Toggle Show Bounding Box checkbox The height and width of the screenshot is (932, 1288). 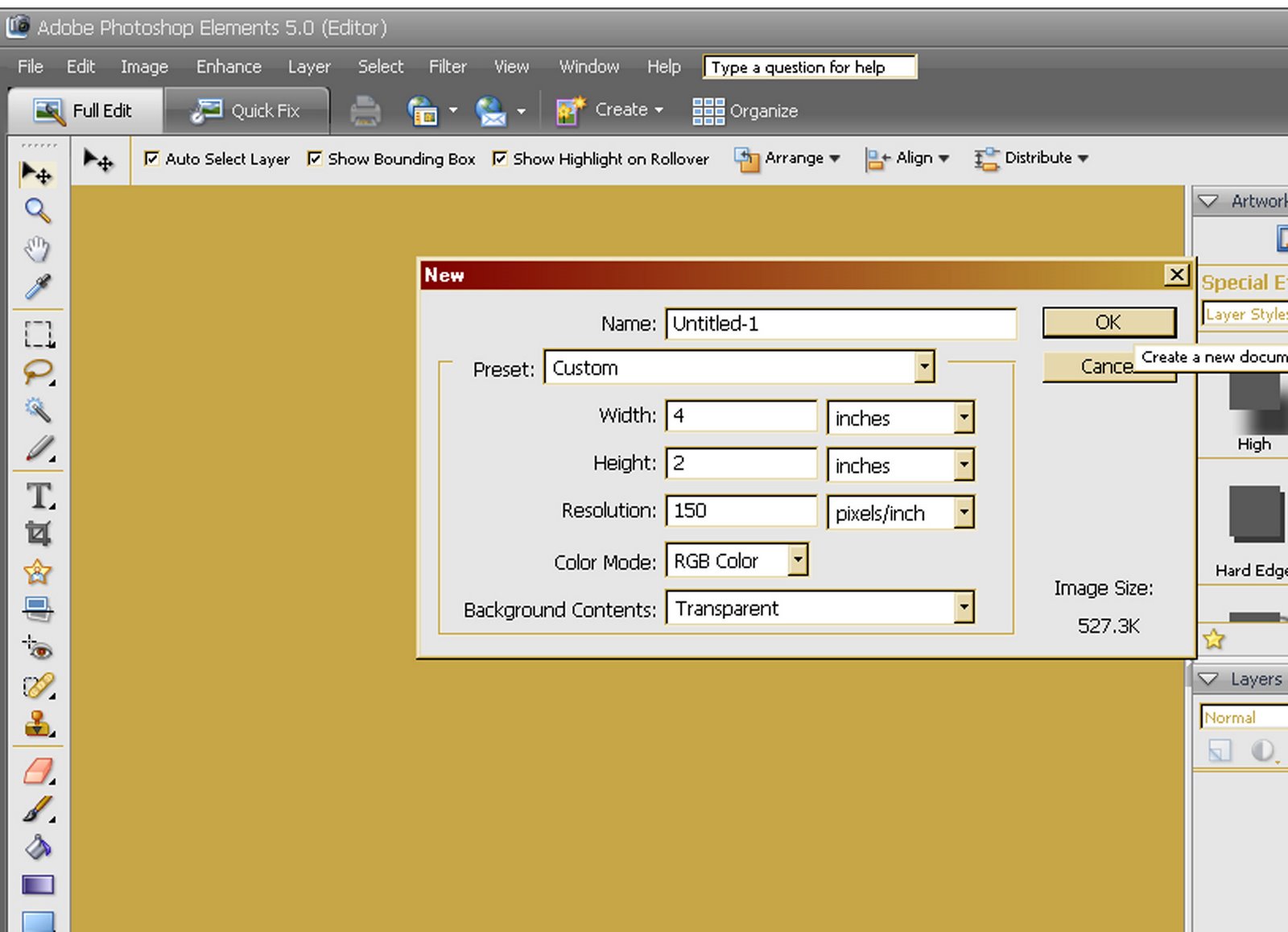click(315, 159)
